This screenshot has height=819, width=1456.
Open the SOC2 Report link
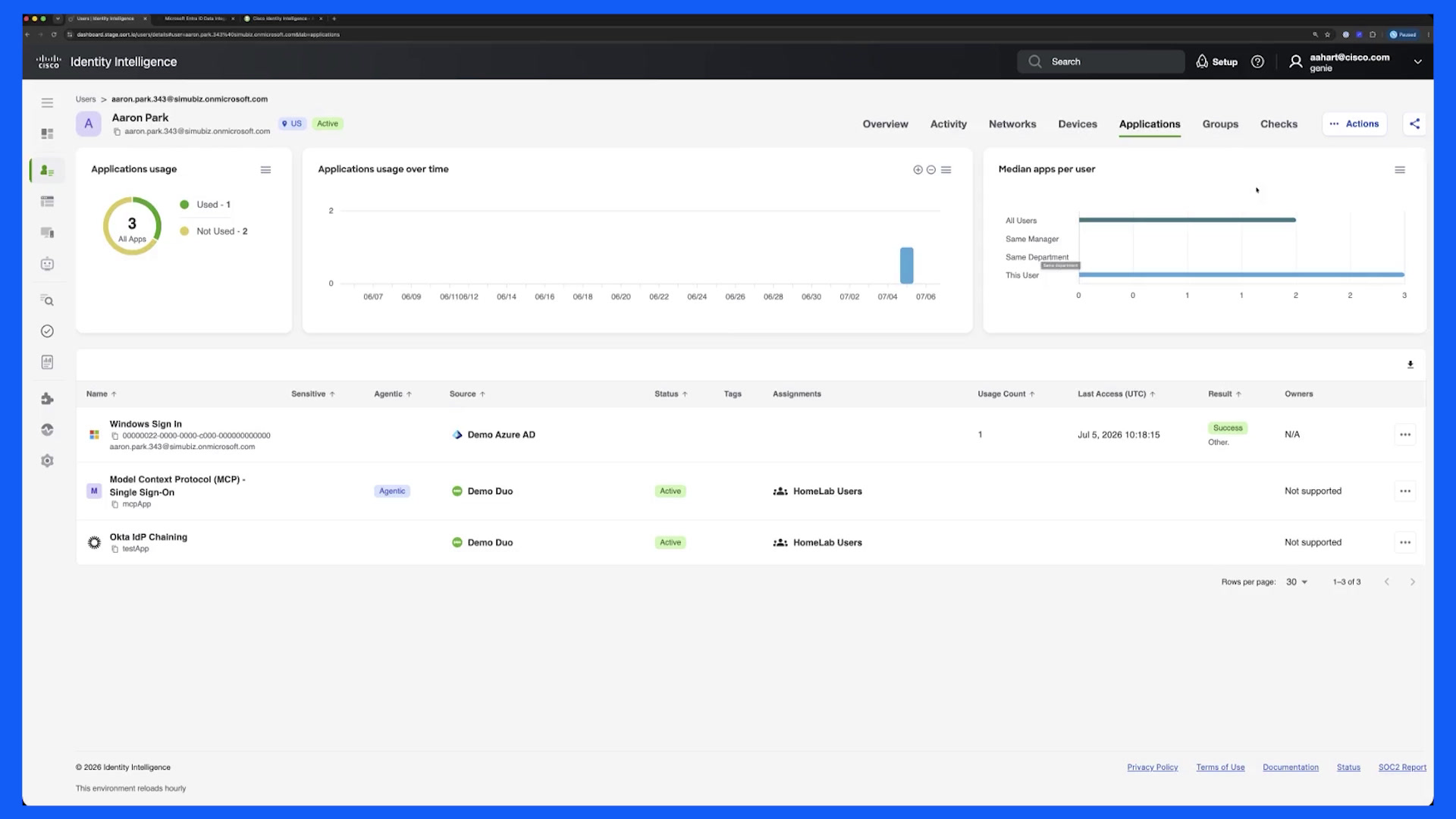pos(1402,767)
